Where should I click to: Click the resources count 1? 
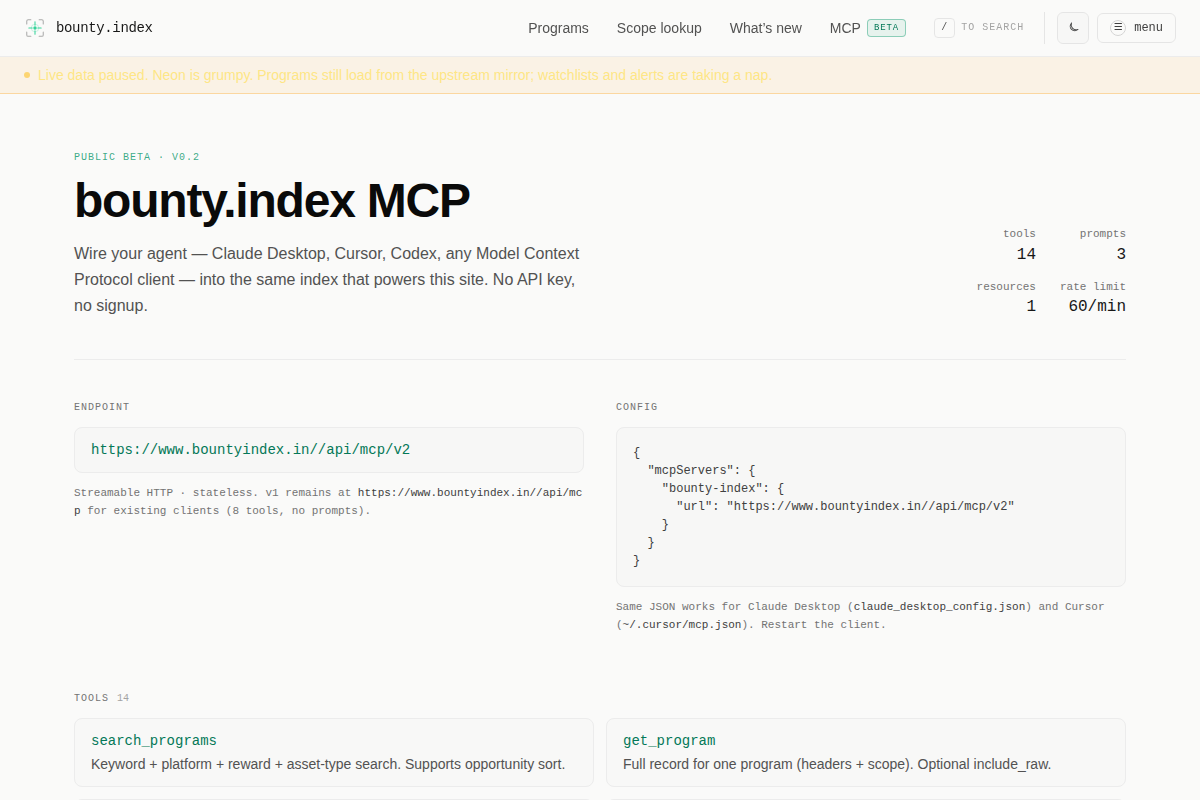pyautogui.click(x=1031, y=306)
